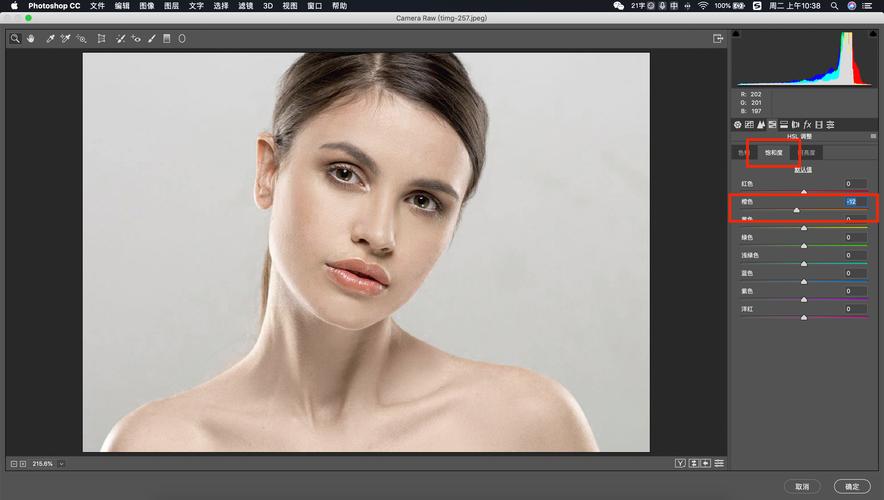Click the 取消 cancel button

pos(802,486)
